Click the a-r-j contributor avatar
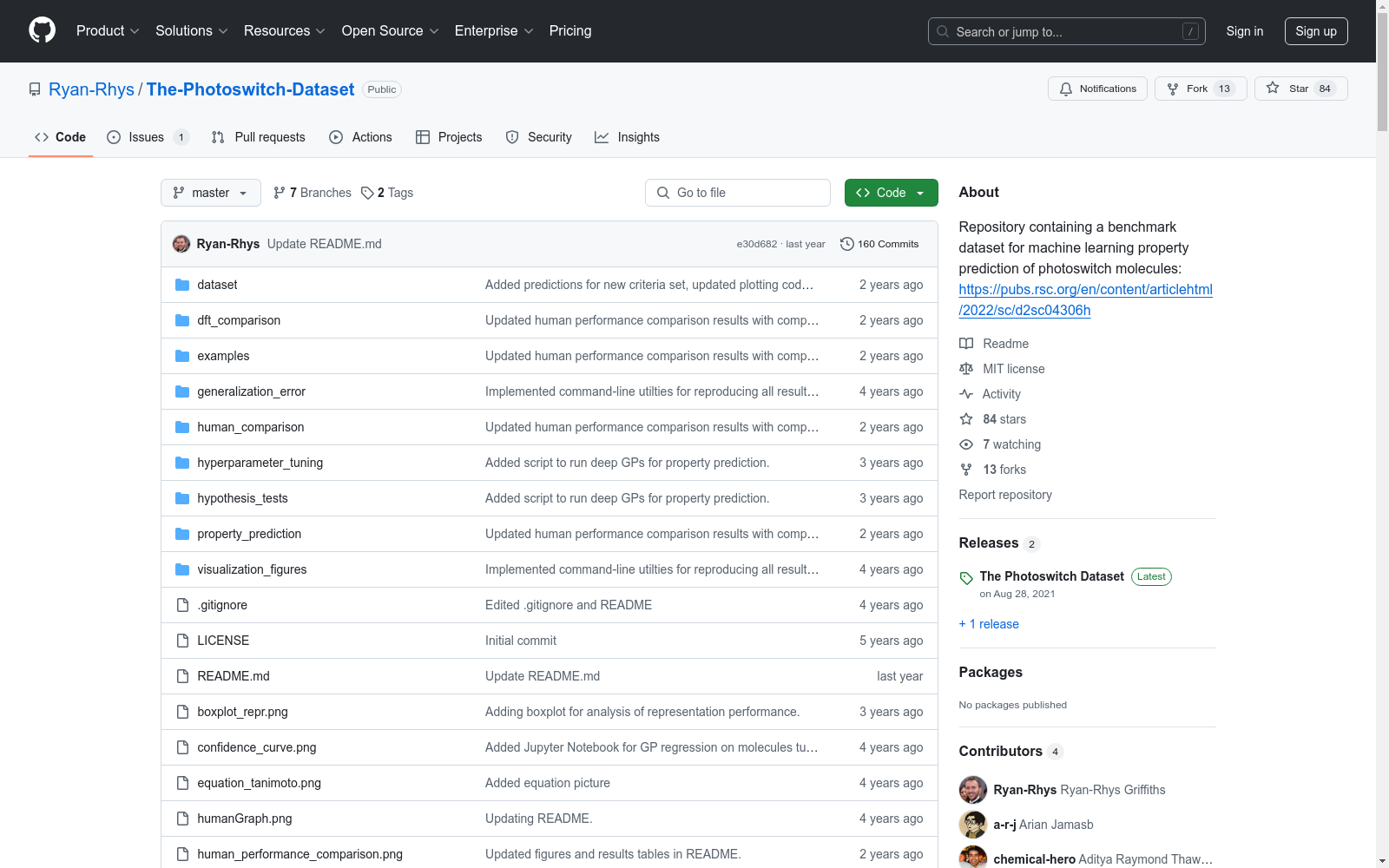This screenshot has width=1389, height=868. 973,825
